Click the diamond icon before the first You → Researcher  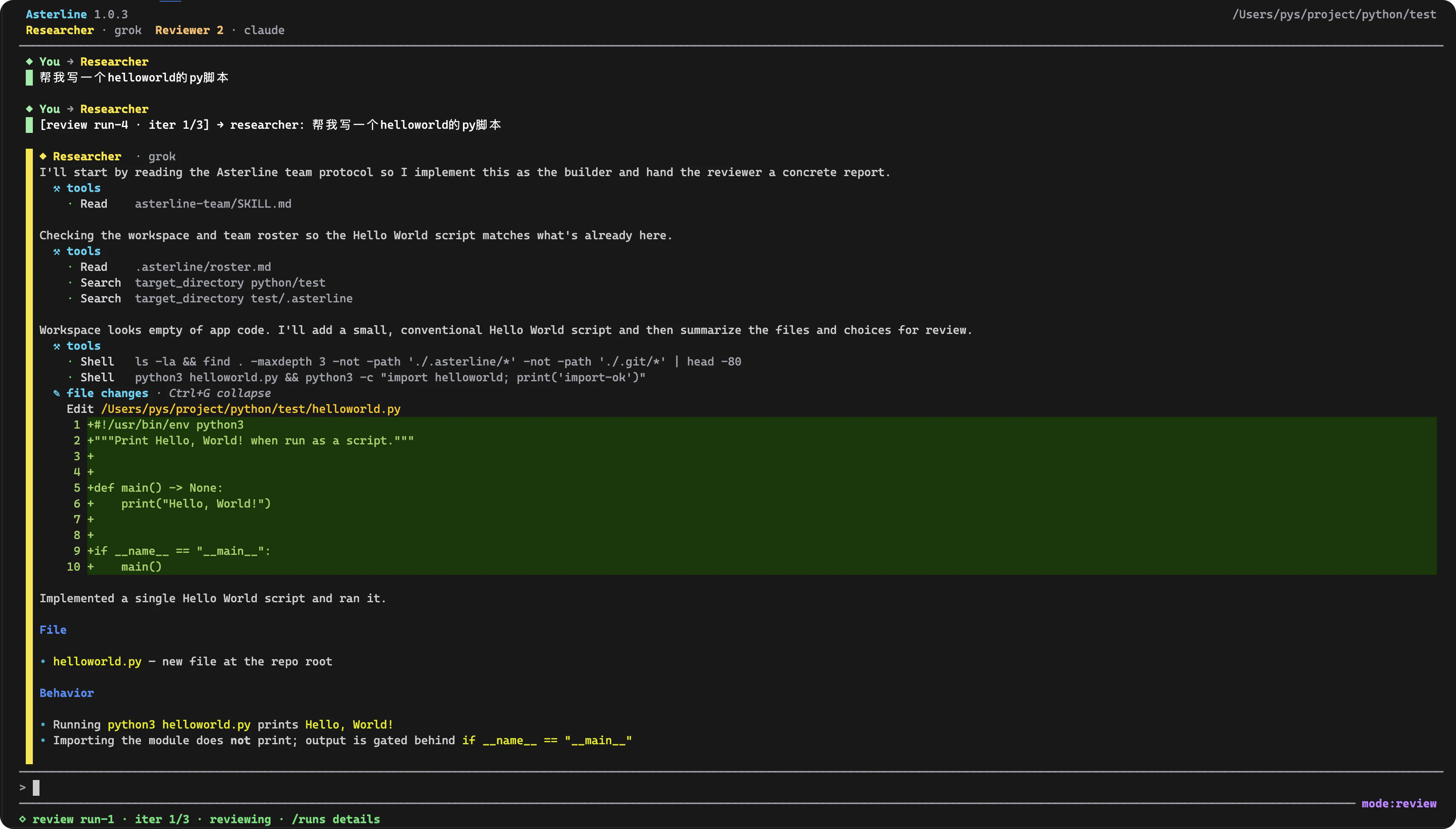coord(30,61)
